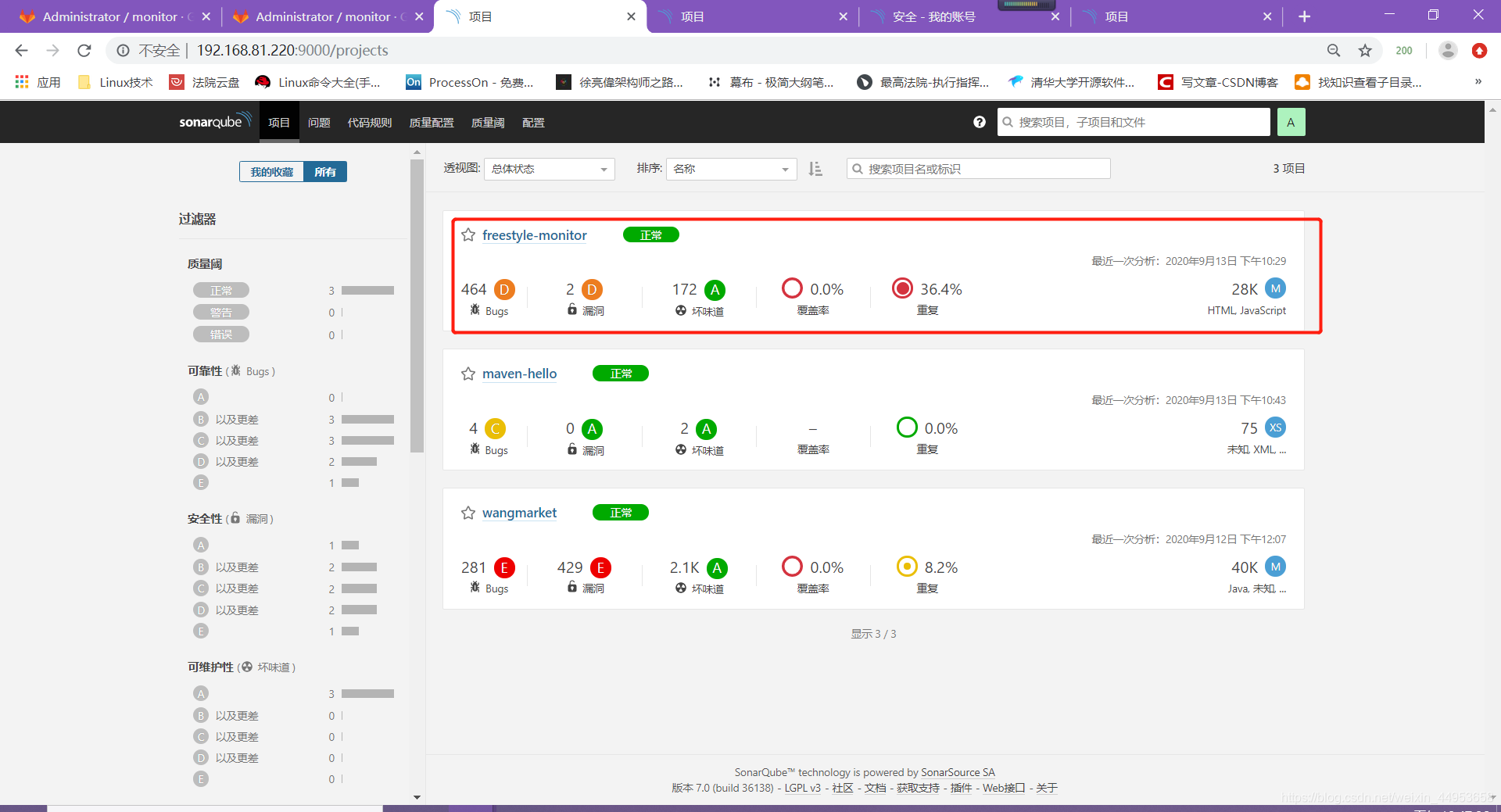This screenshot has width=1501, height=812.
Task: Open 配置 navigation tab
Action: point(533,123)
